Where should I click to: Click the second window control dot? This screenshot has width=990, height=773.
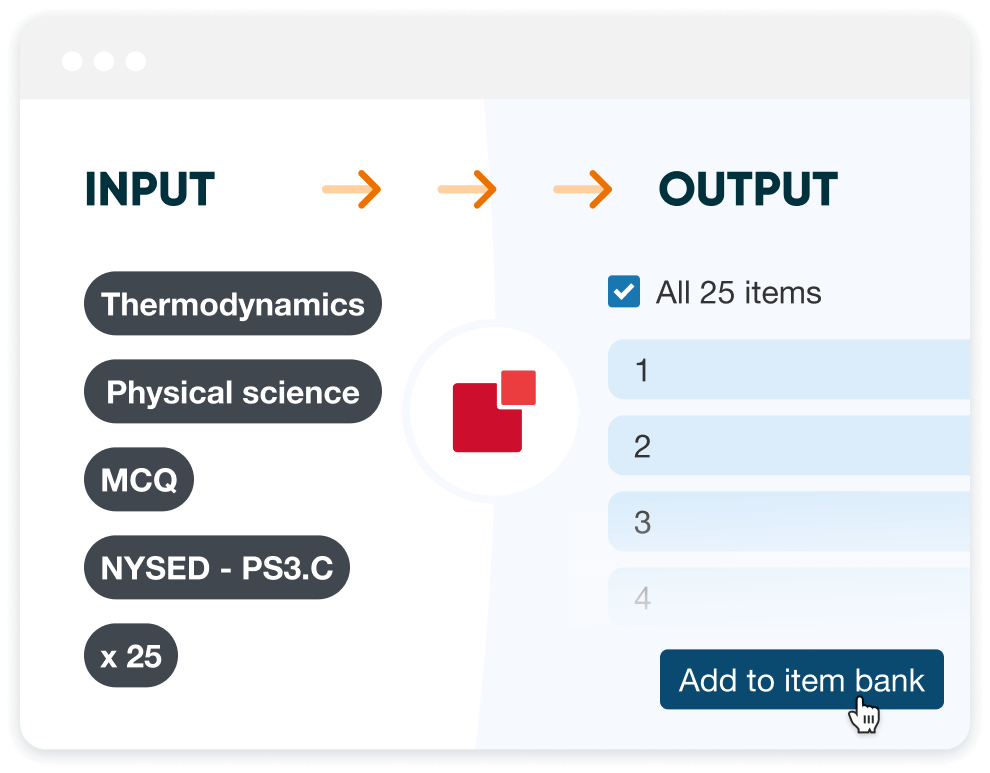tap(104, 62)
